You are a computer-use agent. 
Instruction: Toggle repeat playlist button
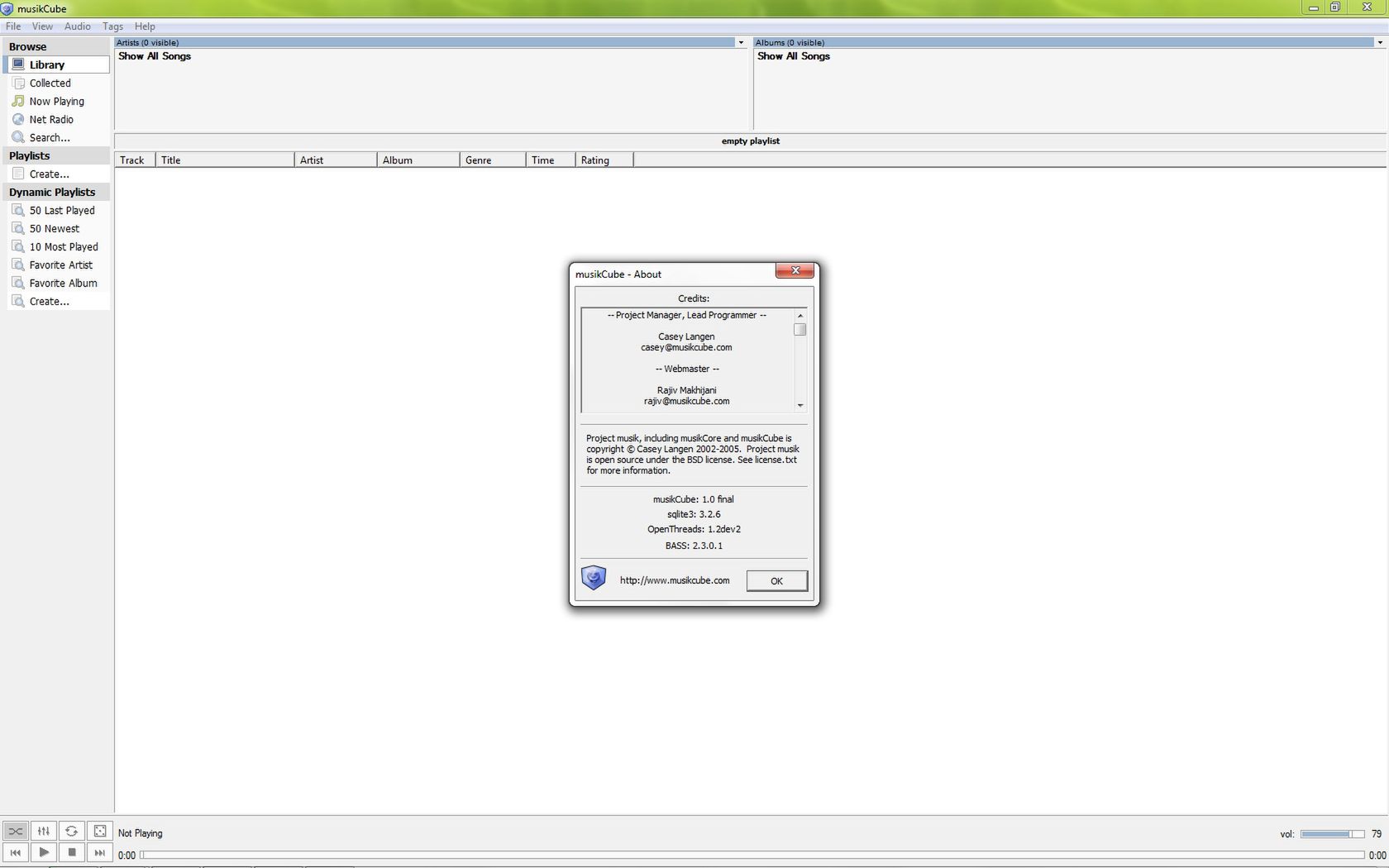[72, 831]
